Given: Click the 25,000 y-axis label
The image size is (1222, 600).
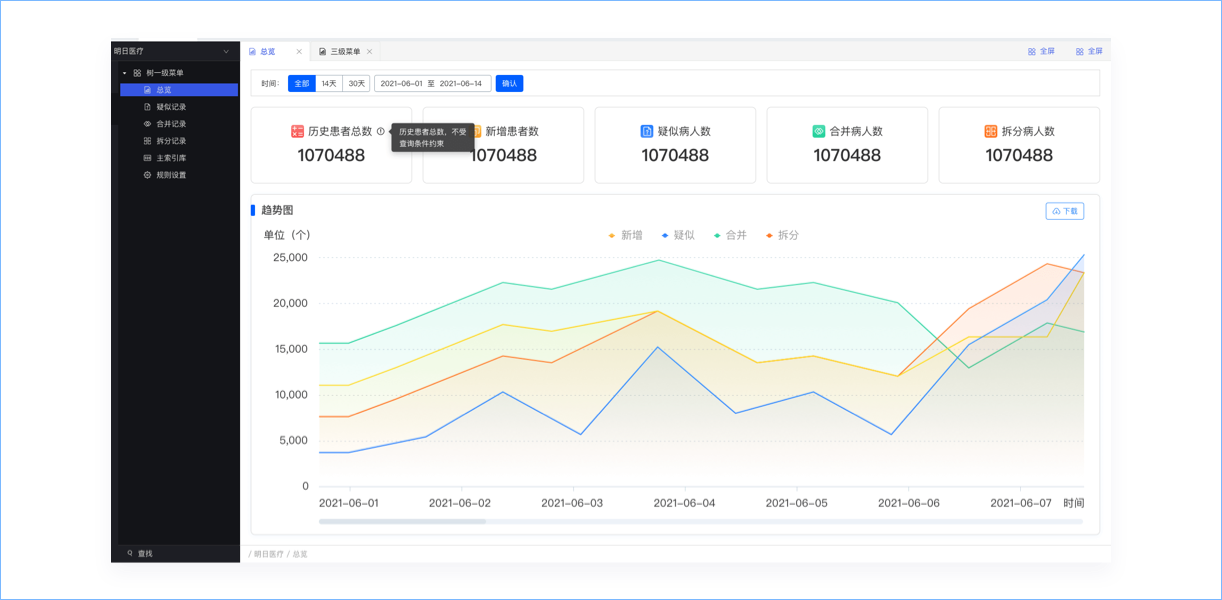Looking at the screenshot, I should coord(290,258).
